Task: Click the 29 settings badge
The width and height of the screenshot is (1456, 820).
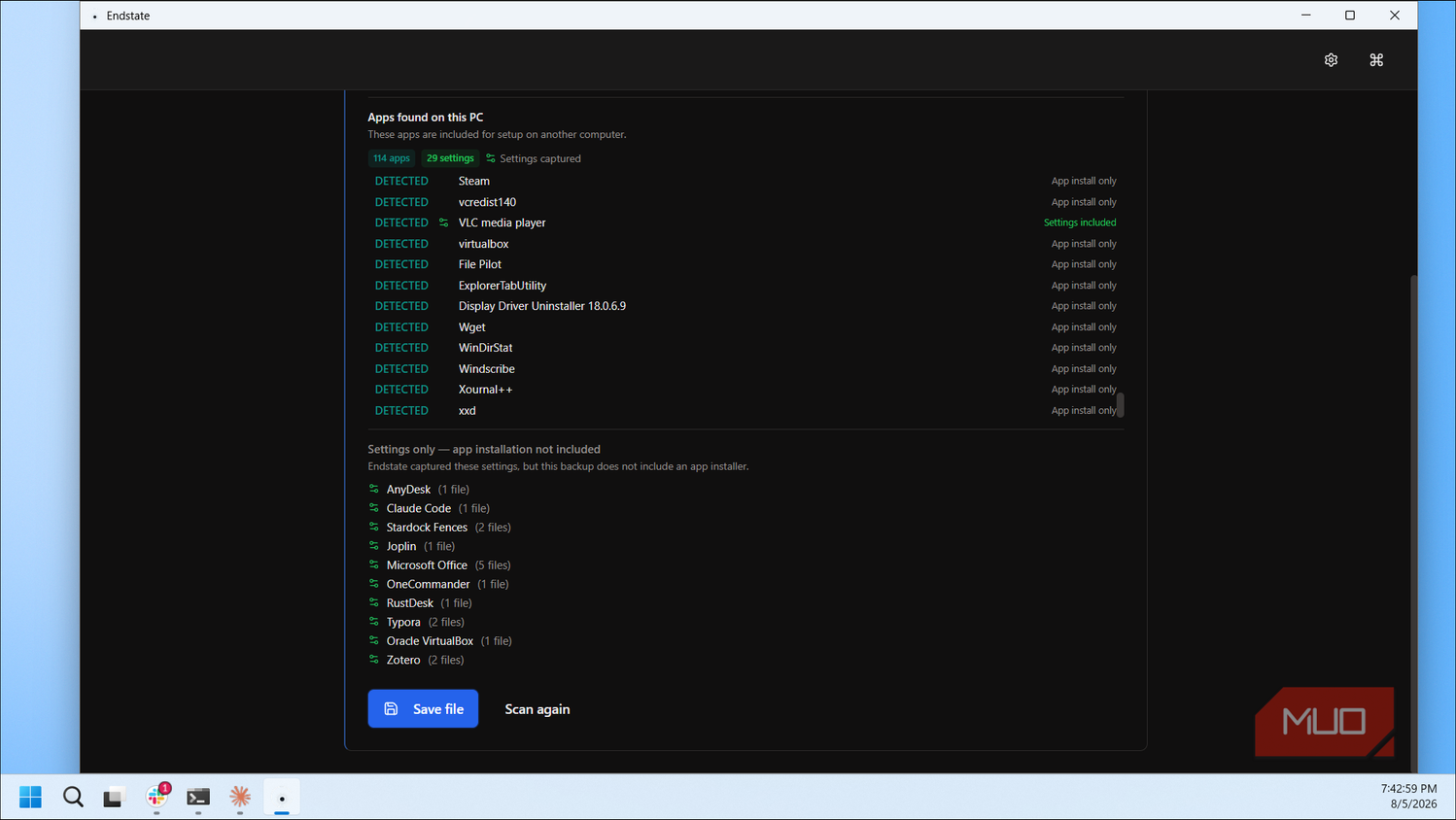Action: coord(450,158)
